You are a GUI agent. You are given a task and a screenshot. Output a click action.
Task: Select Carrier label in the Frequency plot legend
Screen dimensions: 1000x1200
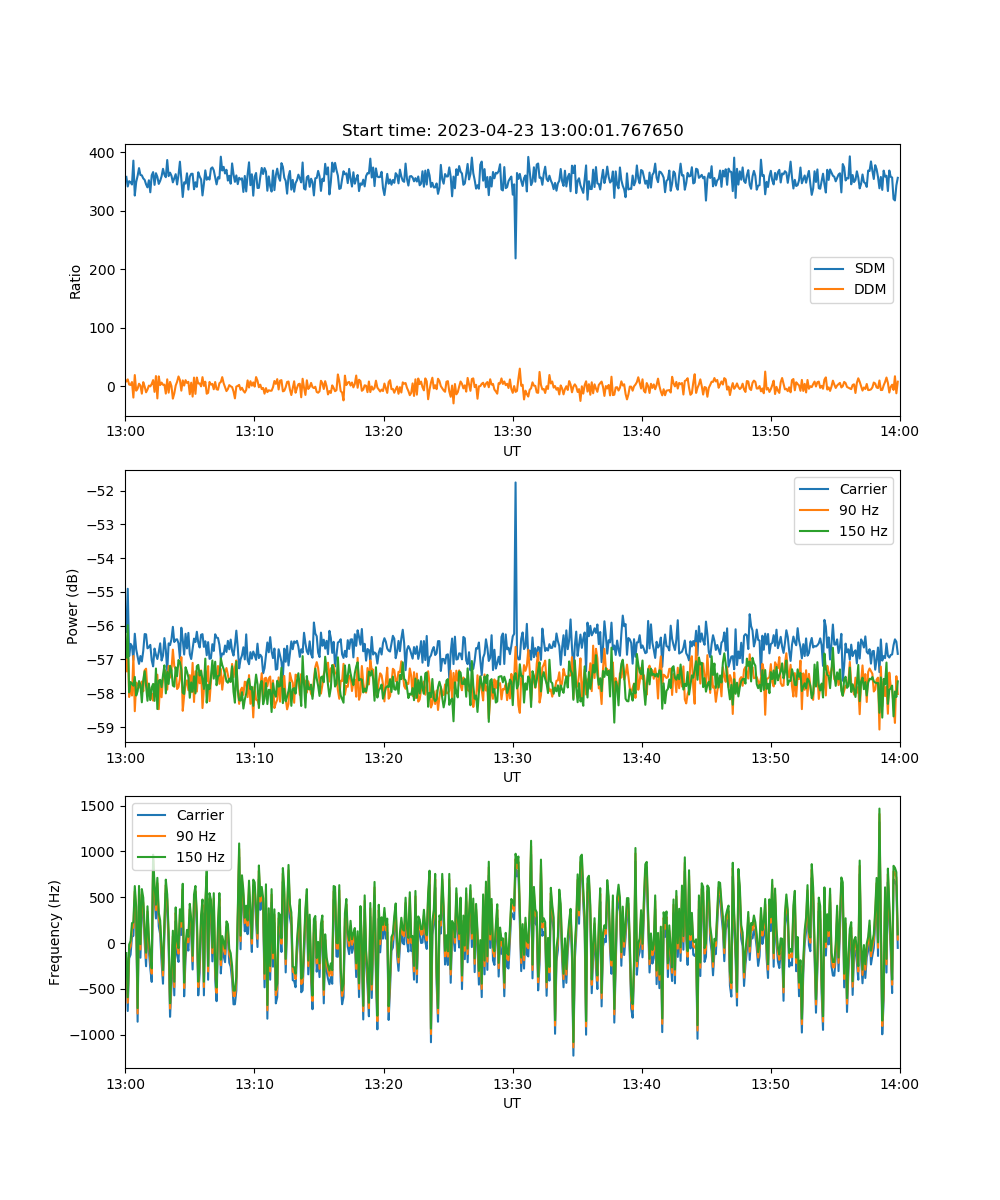click(200, 815)
